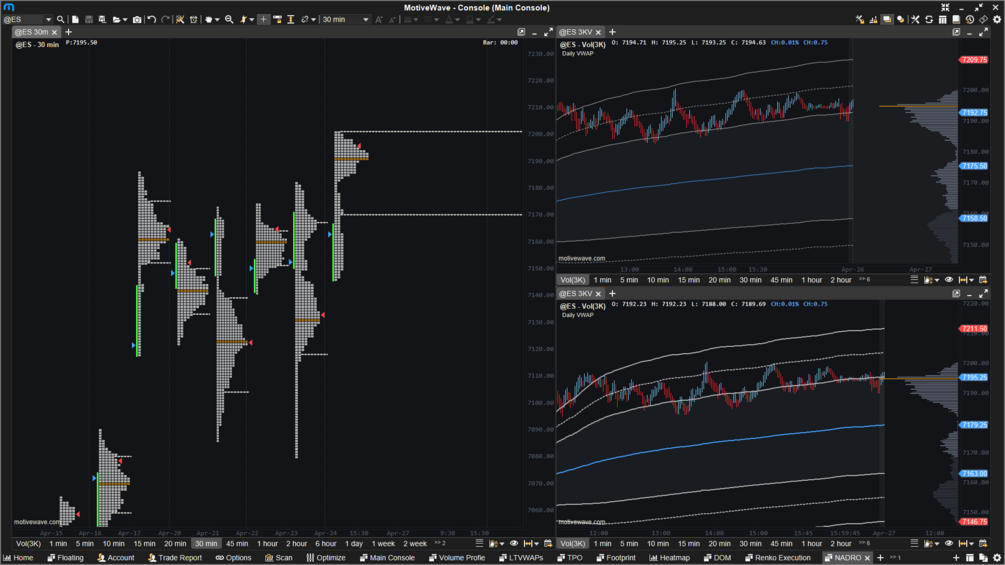Click the red 7209.75 price label
This screenshot has width=1005, height=565.
(974, 60)
